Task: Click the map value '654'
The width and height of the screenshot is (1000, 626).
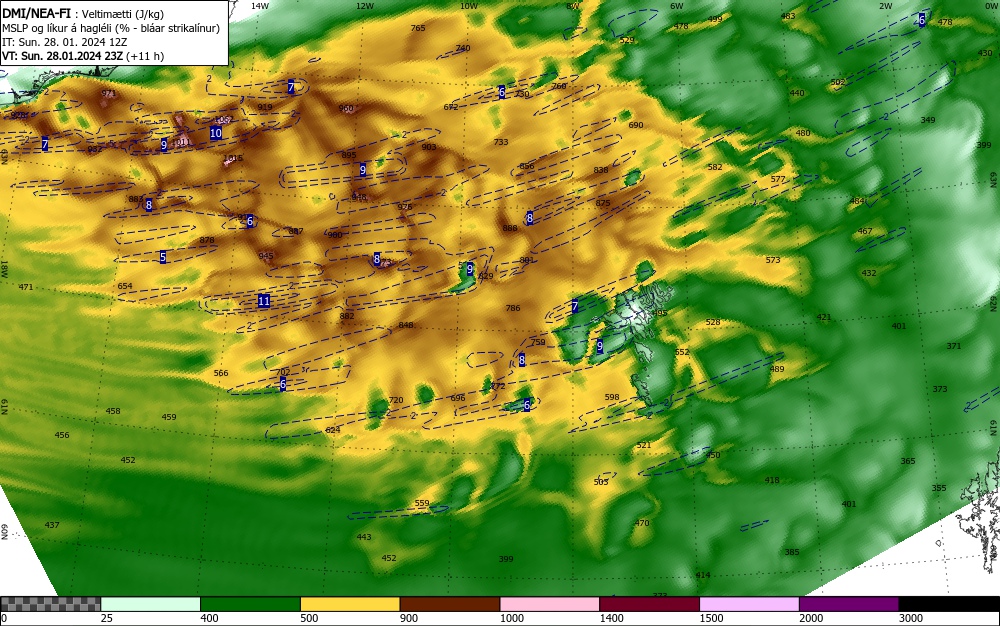Action: point(125,286)
